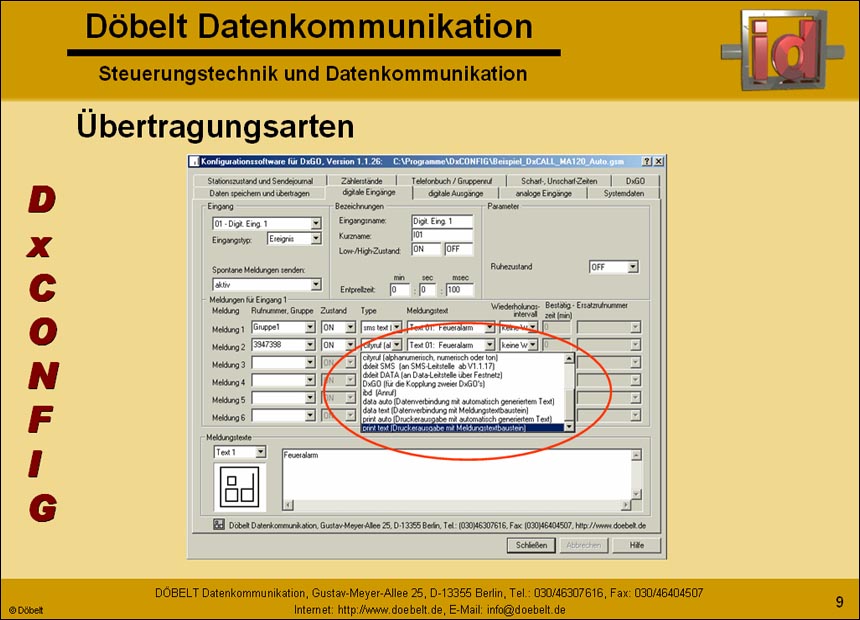Screen dimensions: 860x620
Task: Close the DxGO configuration dialog via X
Action: tap(658, 161)
